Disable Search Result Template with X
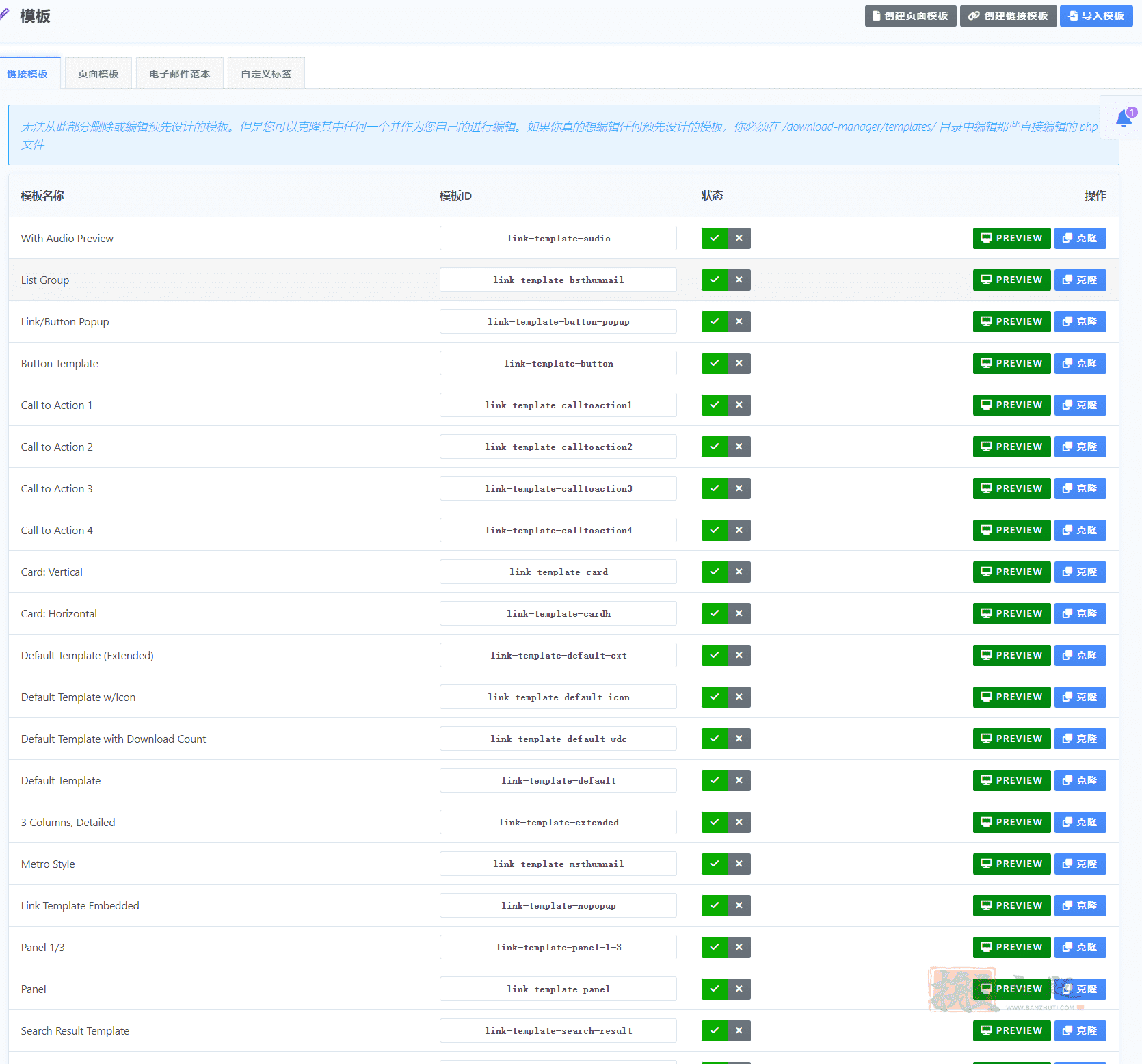The width and height of the screenshot is (1142, 1064). [x=739, y=1030]
